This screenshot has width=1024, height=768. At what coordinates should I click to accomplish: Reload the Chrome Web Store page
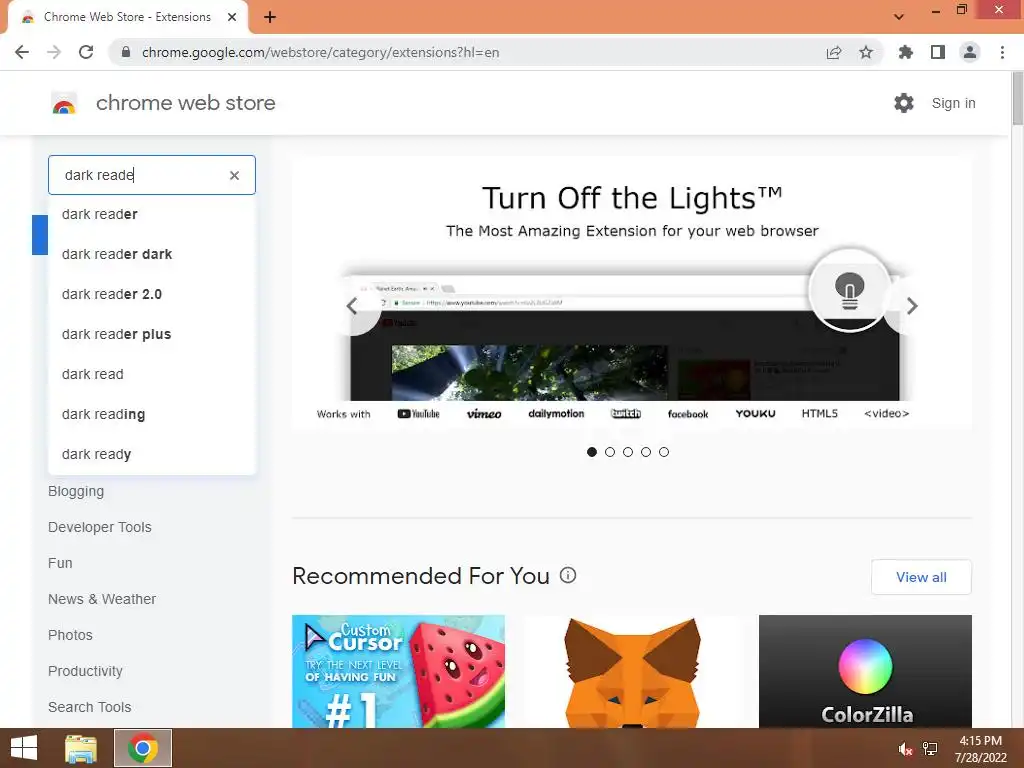pos(86,52)
